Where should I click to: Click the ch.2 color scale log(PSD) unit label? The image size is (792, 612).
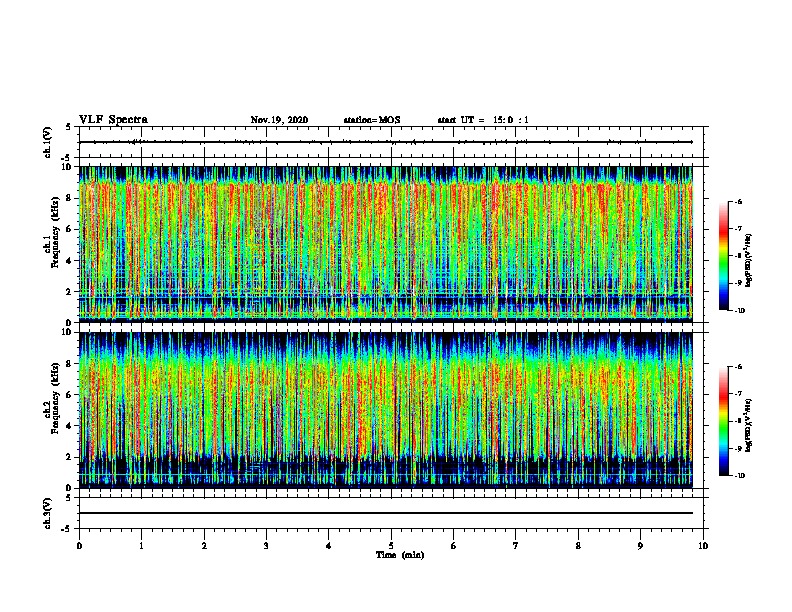coord(749,426)
